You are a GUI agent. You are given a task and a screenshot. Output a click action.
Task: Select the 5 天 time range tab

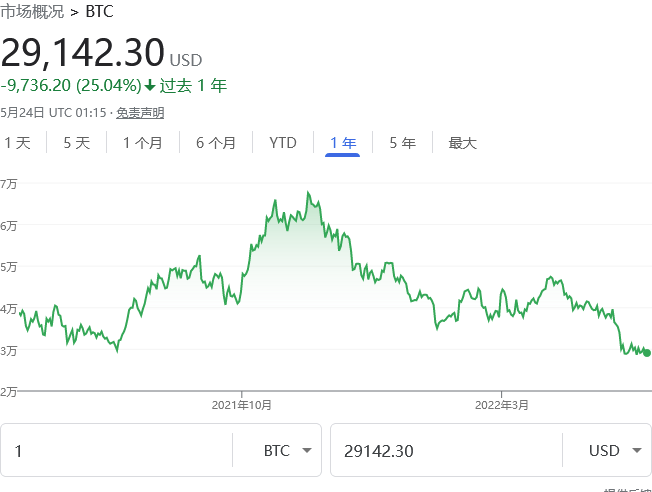click(x=77, y=143)
